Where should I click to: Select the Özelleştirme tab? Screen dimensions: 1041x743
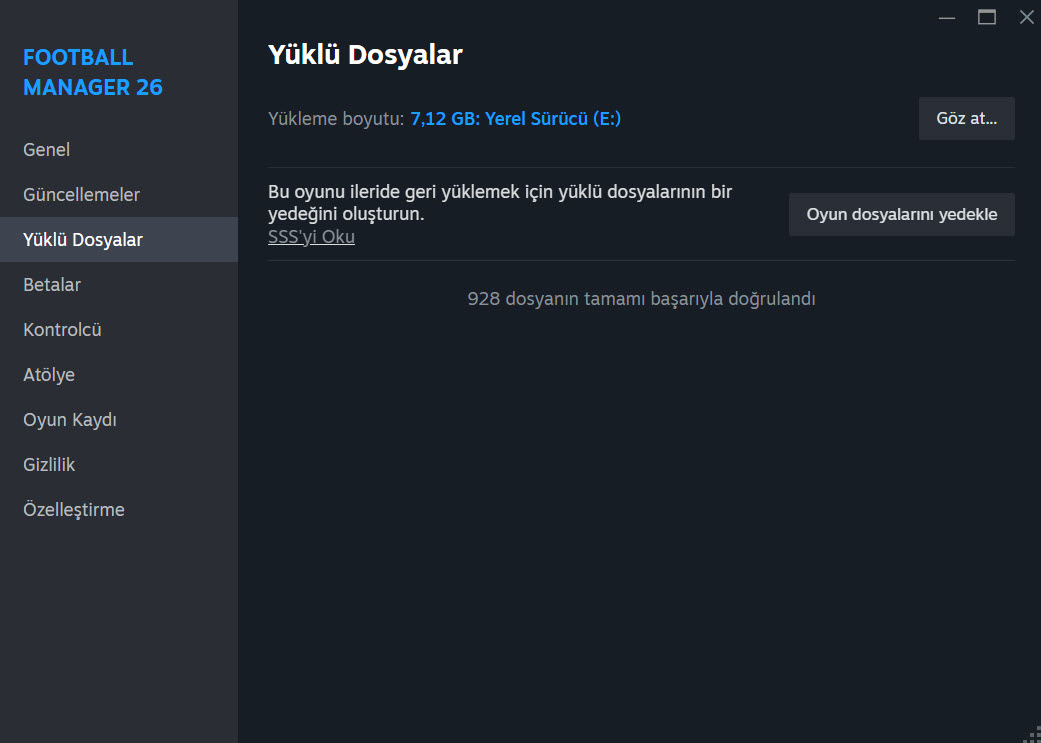pos(74,510)
